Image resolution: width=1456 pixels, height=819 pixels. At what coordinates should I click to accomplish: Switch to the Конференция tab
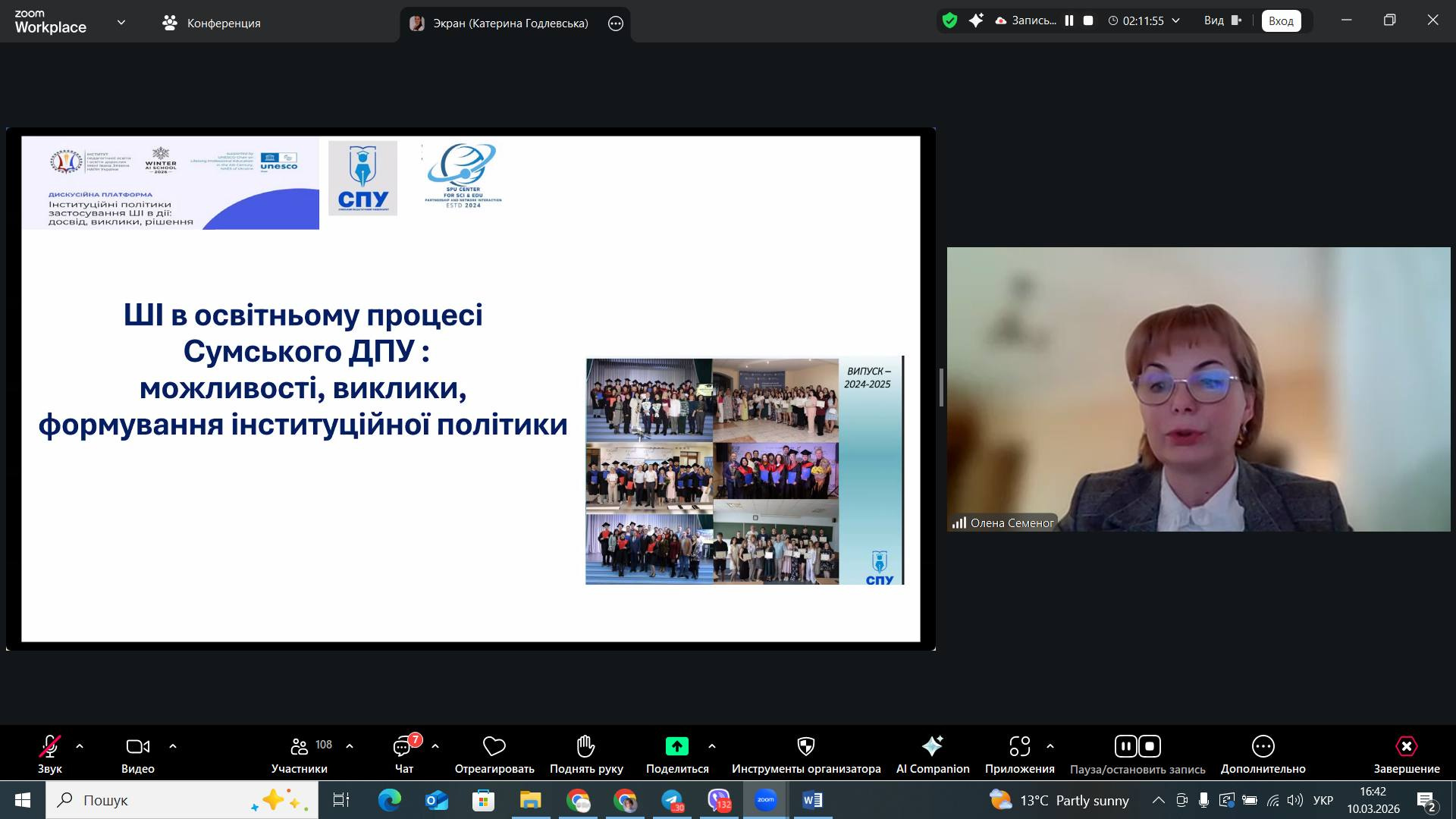212,23
